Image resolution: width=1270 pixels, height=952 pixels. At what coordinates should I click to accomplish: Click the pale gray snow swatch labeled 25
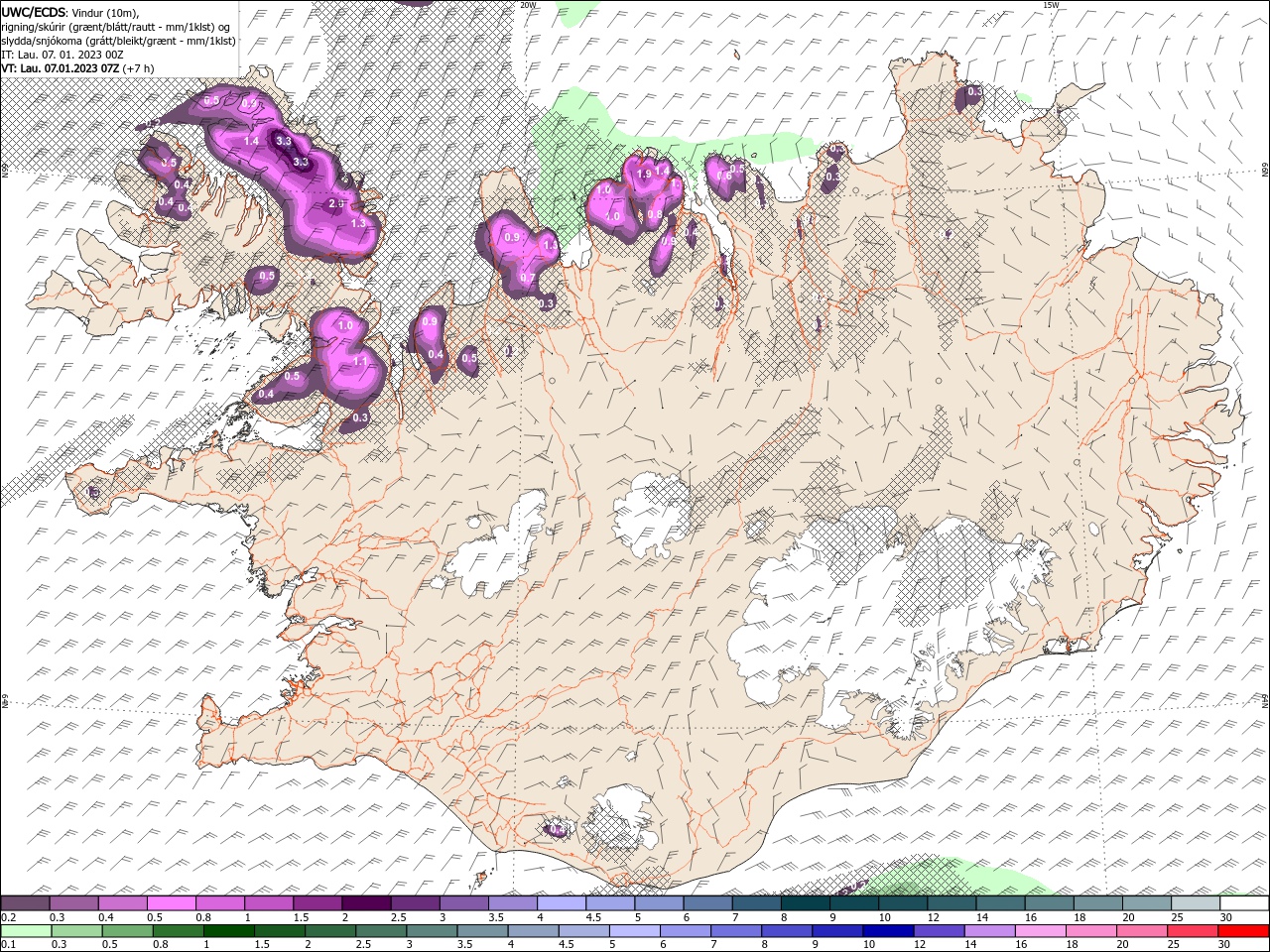[1196, 903]
